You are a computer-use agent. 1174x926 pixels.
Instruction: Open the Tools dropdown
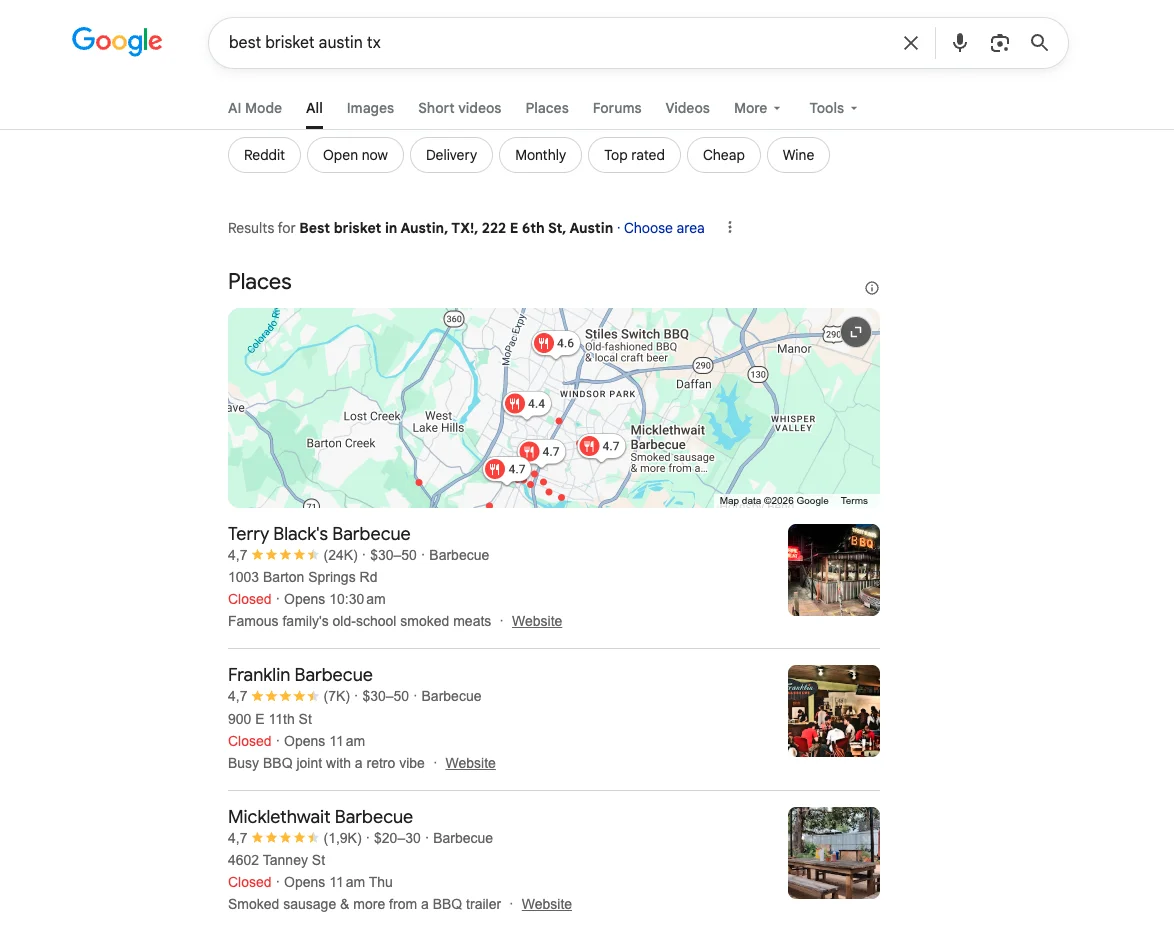833,108
